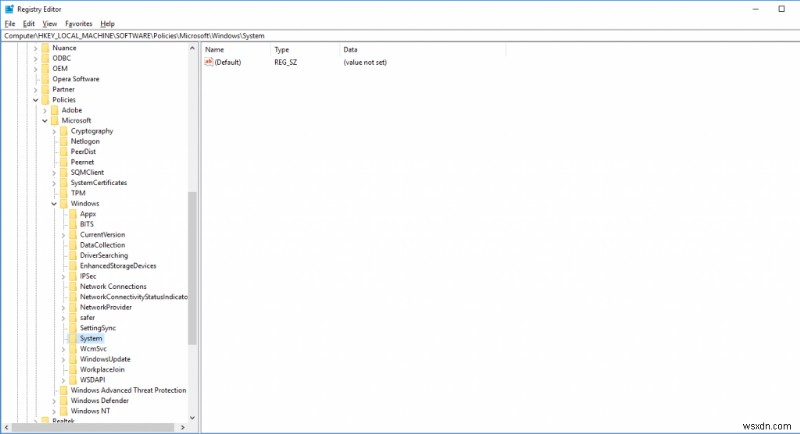Select the WorkplaceJoin key

click(x=102, y=369)
